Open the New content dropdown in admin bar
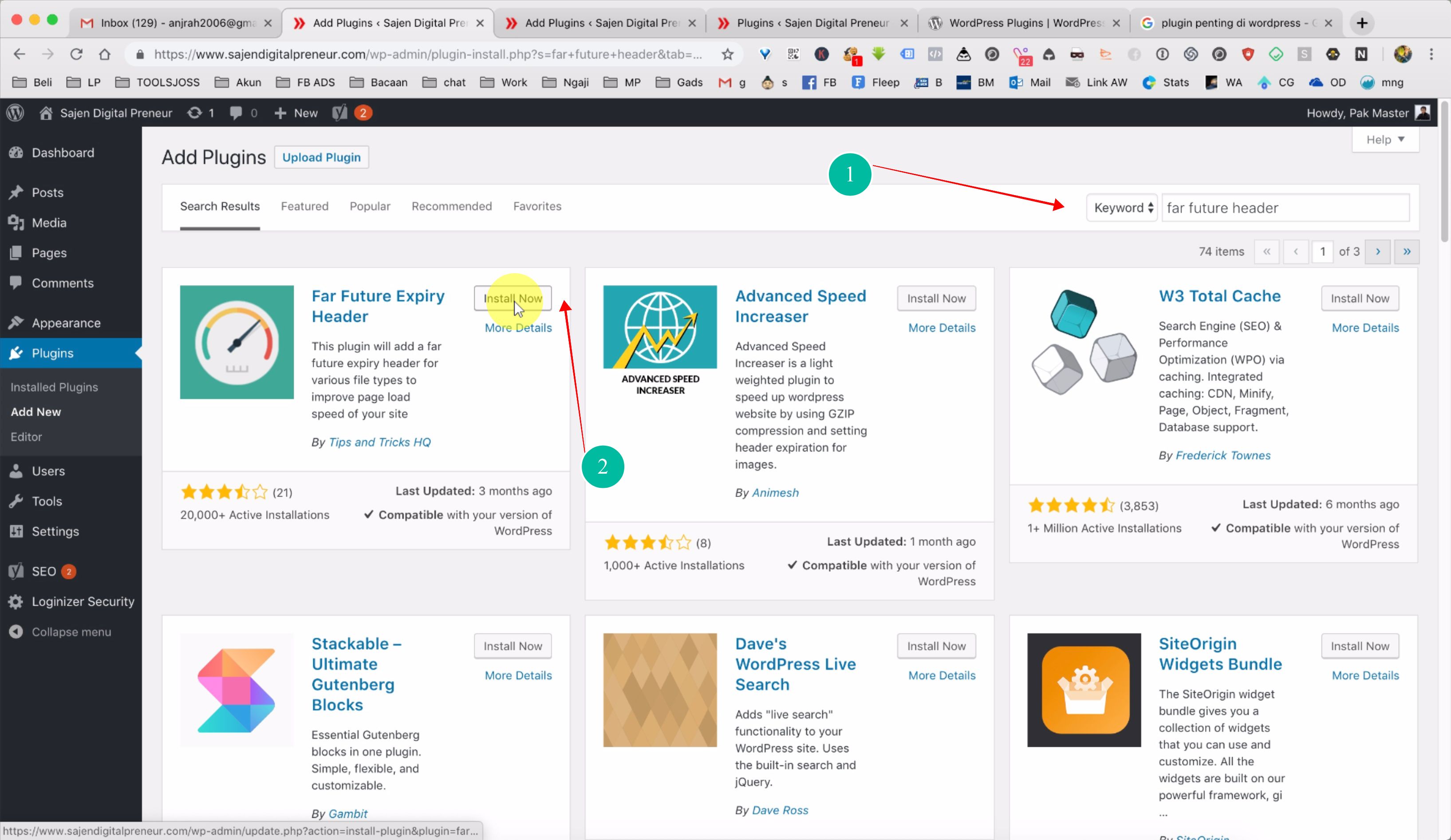Screen dimensions: 1451x840 coord(296,113)
